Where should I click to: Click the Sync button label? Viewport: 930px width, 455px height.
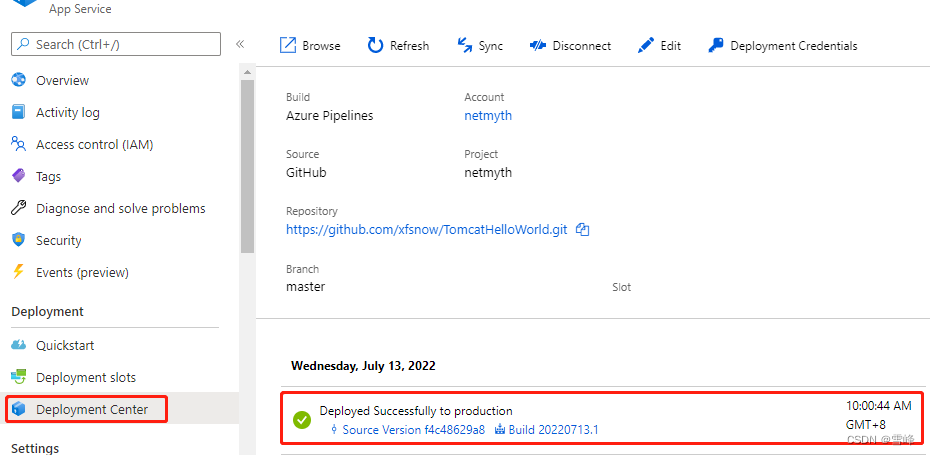[491, 46]
